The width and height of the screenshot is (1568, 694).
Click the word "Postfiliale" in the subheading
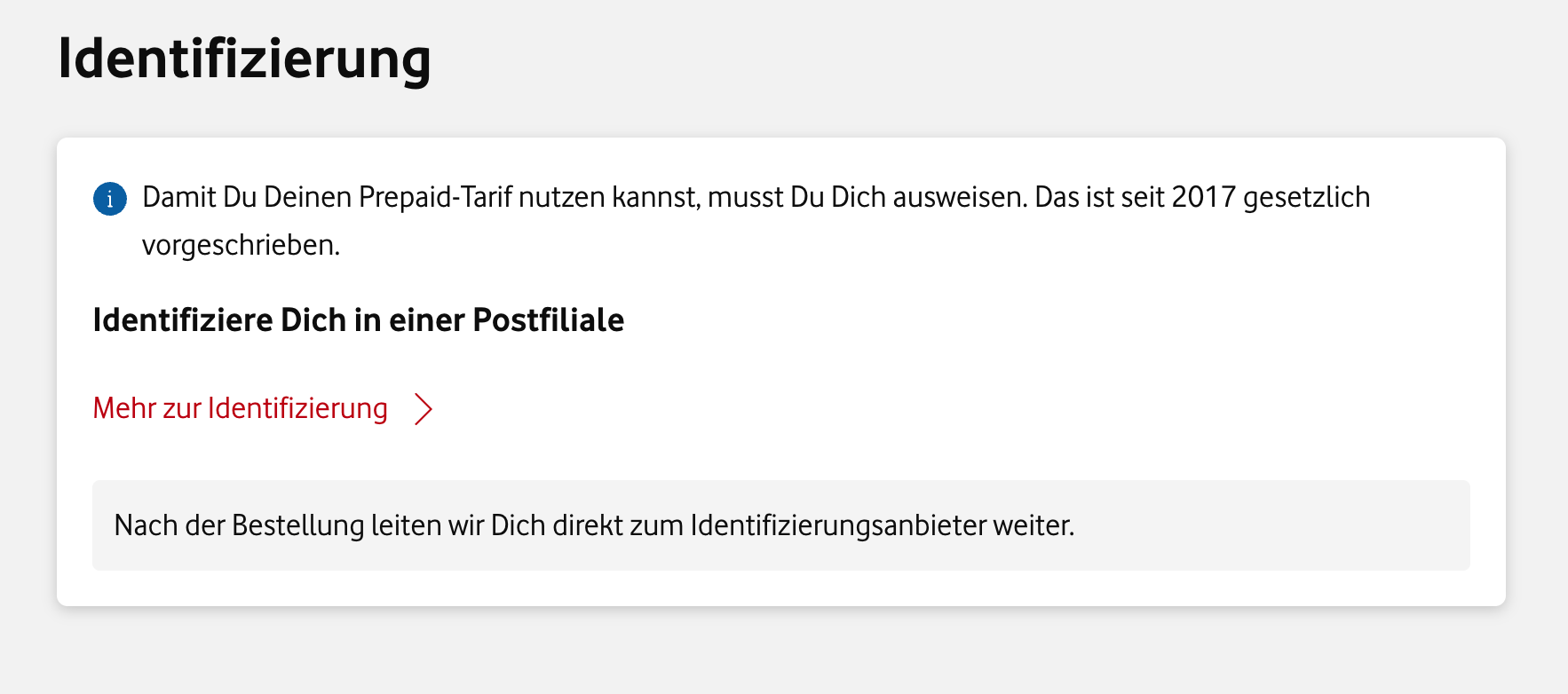click(x=548, y=320)
